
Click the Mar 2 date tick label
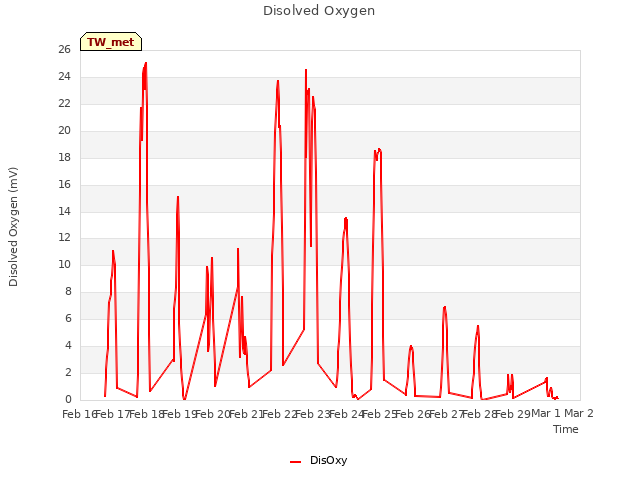(x=579, y=413)
